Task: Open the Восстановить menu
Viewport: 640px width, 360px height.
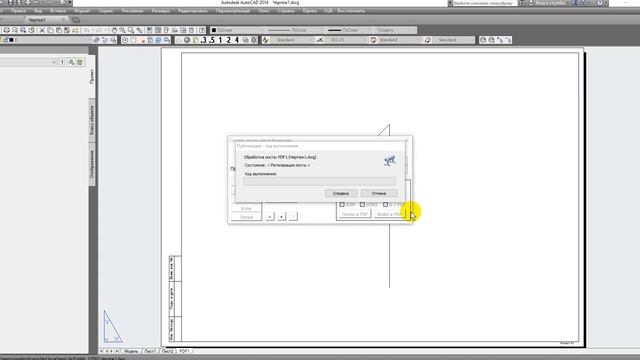Action: (351, 11)
